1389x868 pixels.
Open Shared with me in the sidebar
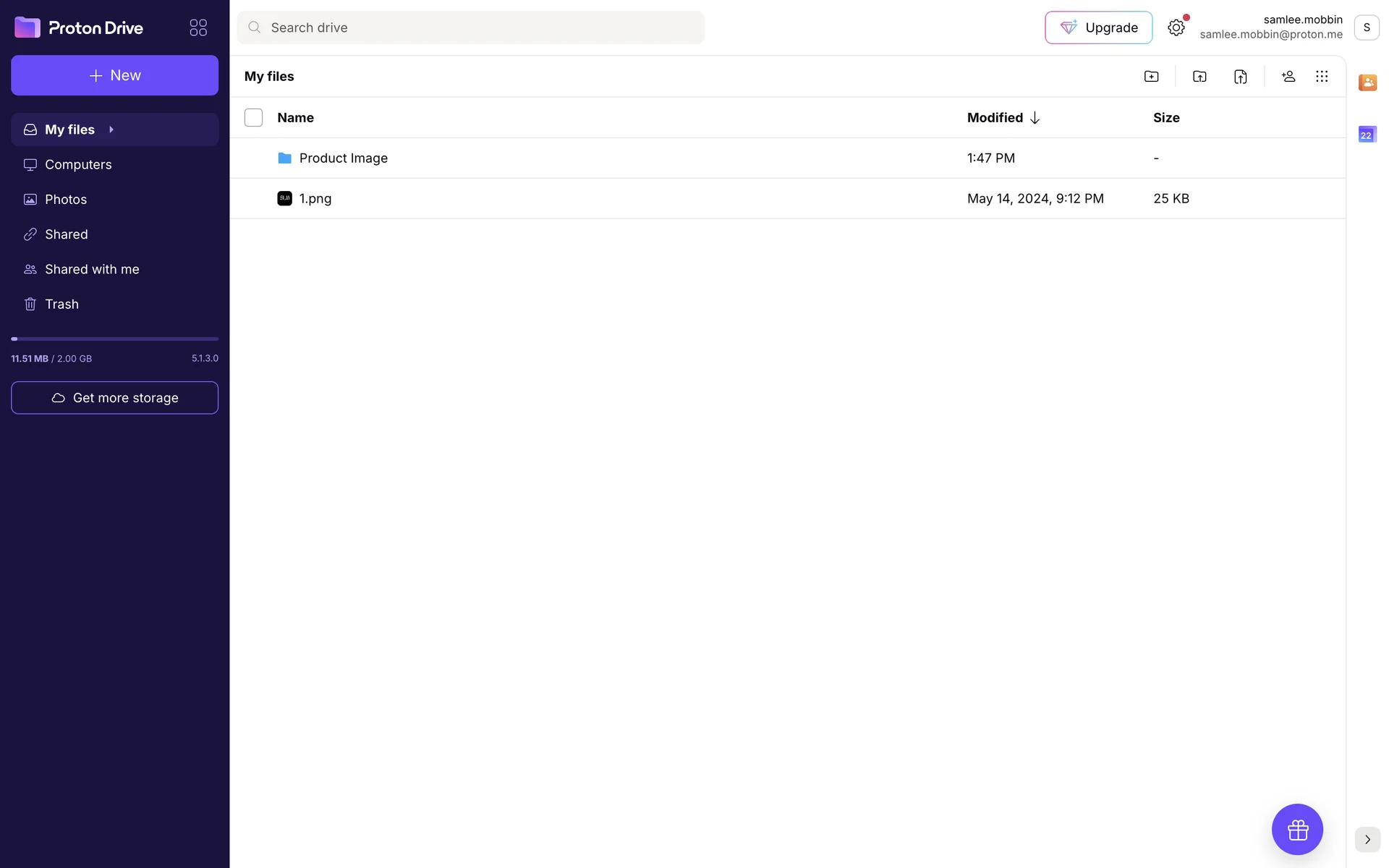pos(92,269)
